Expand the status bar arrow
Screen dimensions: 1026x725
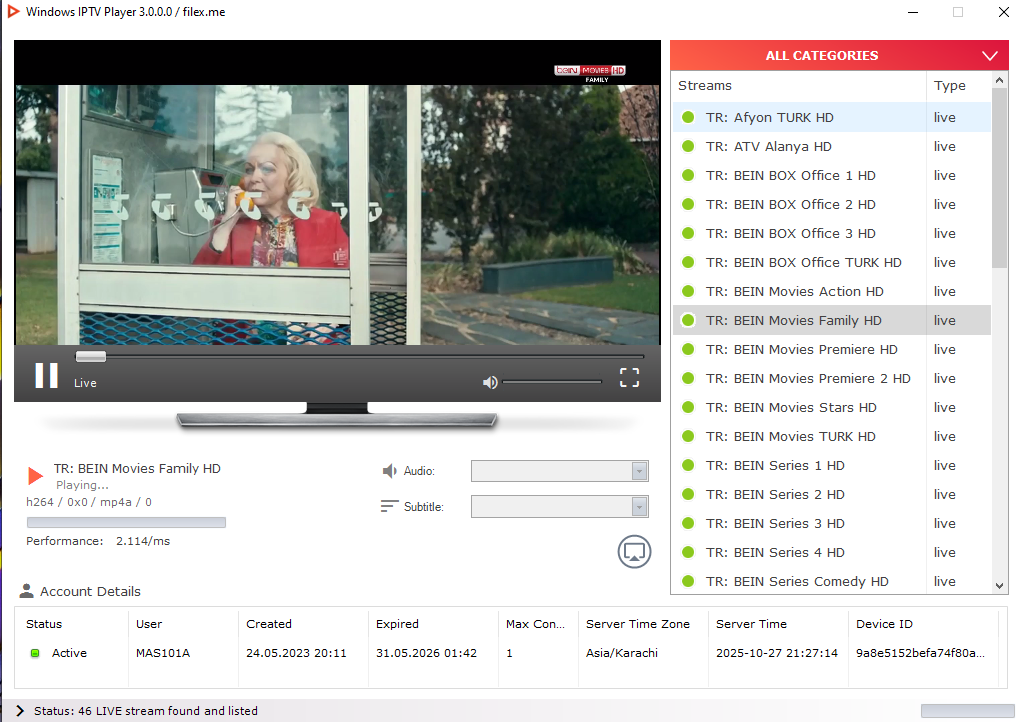tap(20, 711)
